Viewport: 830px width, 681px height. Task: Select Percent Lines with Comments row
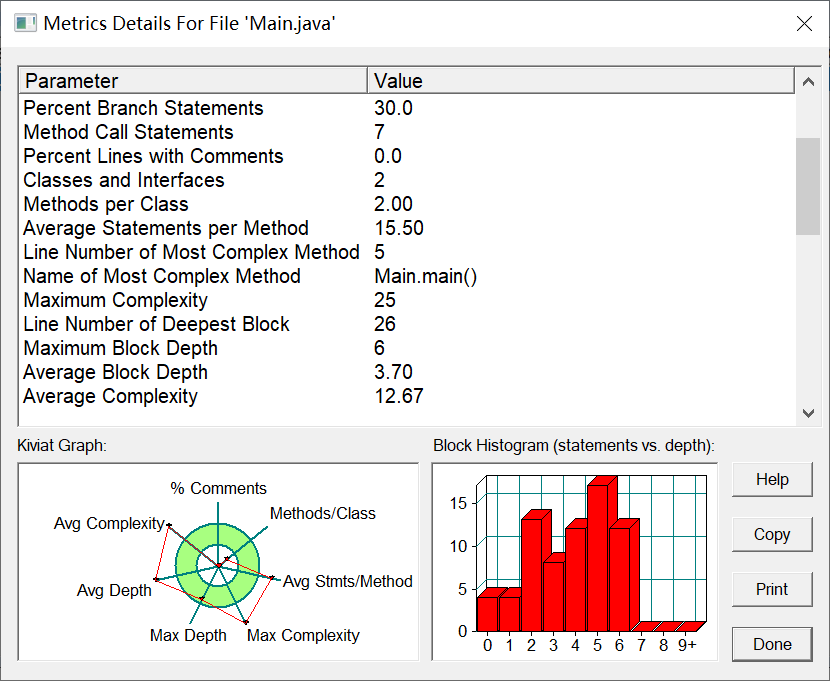(407, 156)
